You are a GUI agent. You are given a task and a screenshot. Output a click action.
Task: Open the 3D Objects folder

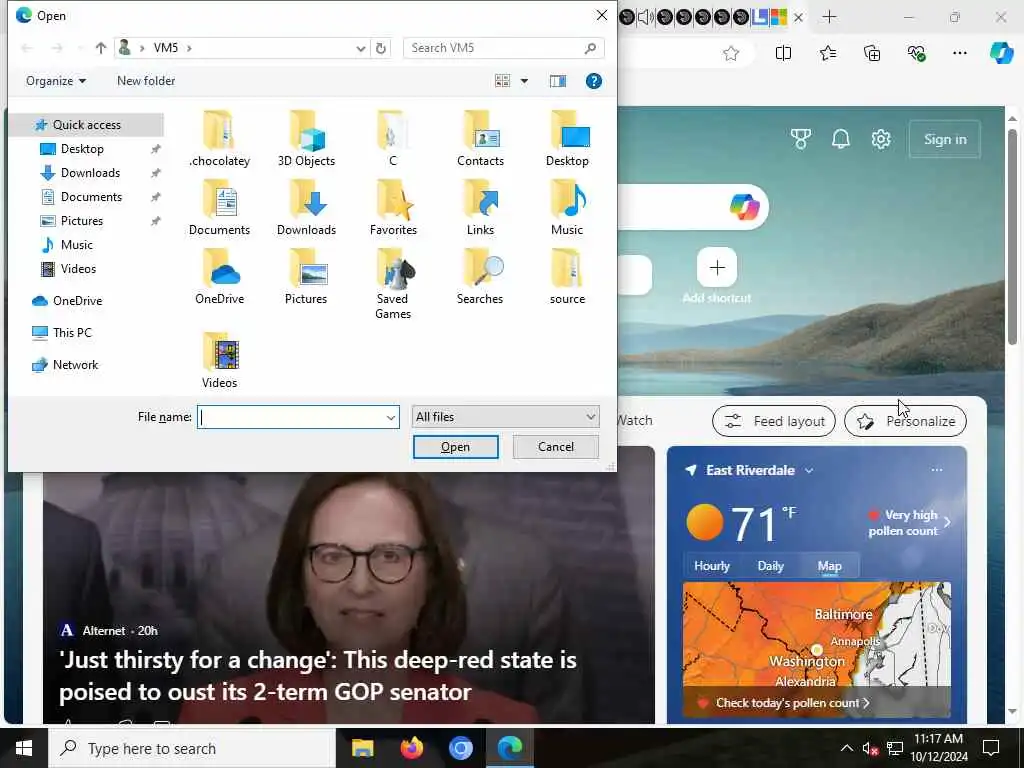[x=306, y=138]
